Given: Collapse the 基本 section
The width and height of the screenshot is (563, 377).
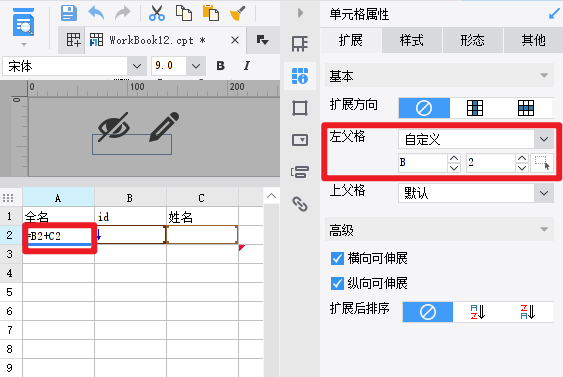Looking at the screenshot, I should coord(544,75).
